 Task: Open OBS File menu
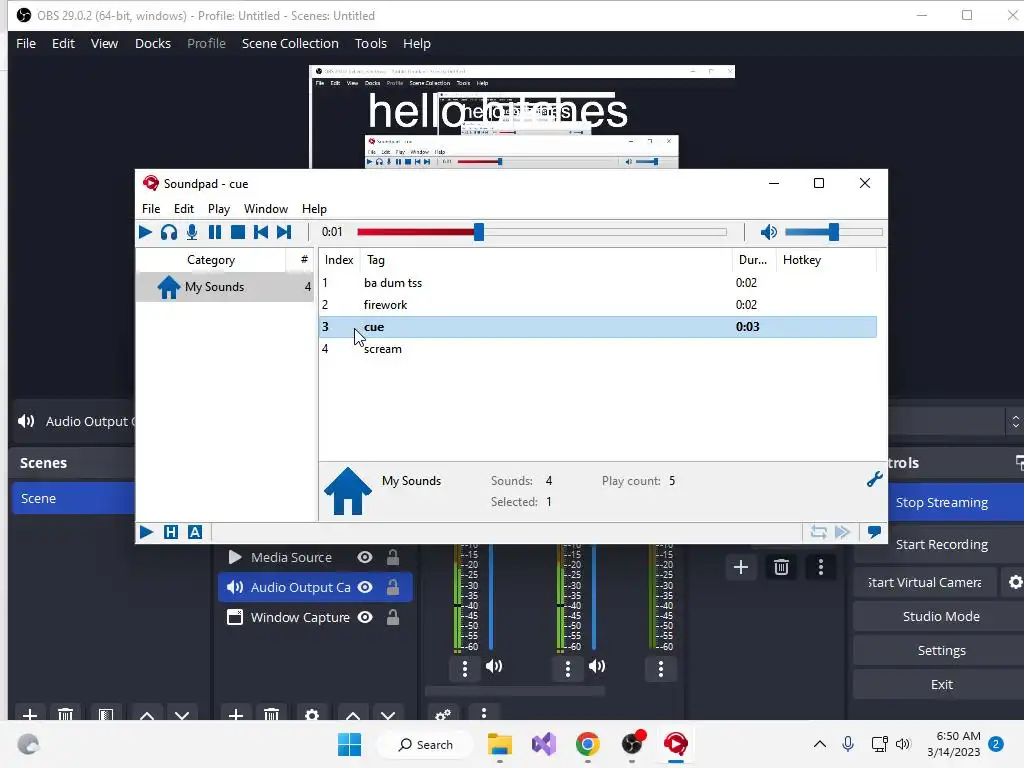coord(26,44)
